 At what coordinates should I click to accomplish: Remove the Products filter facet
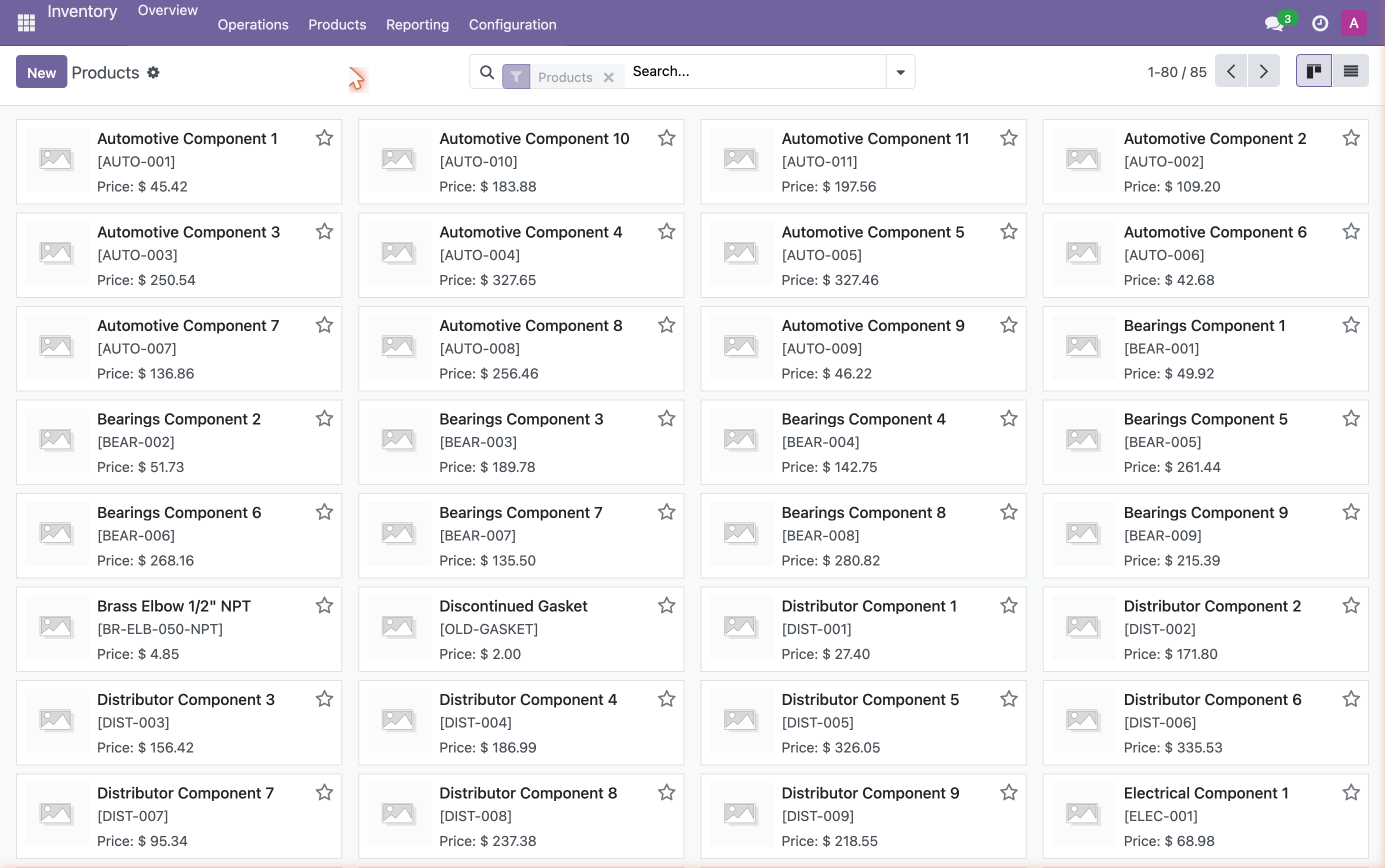click(x=608, y=77)
